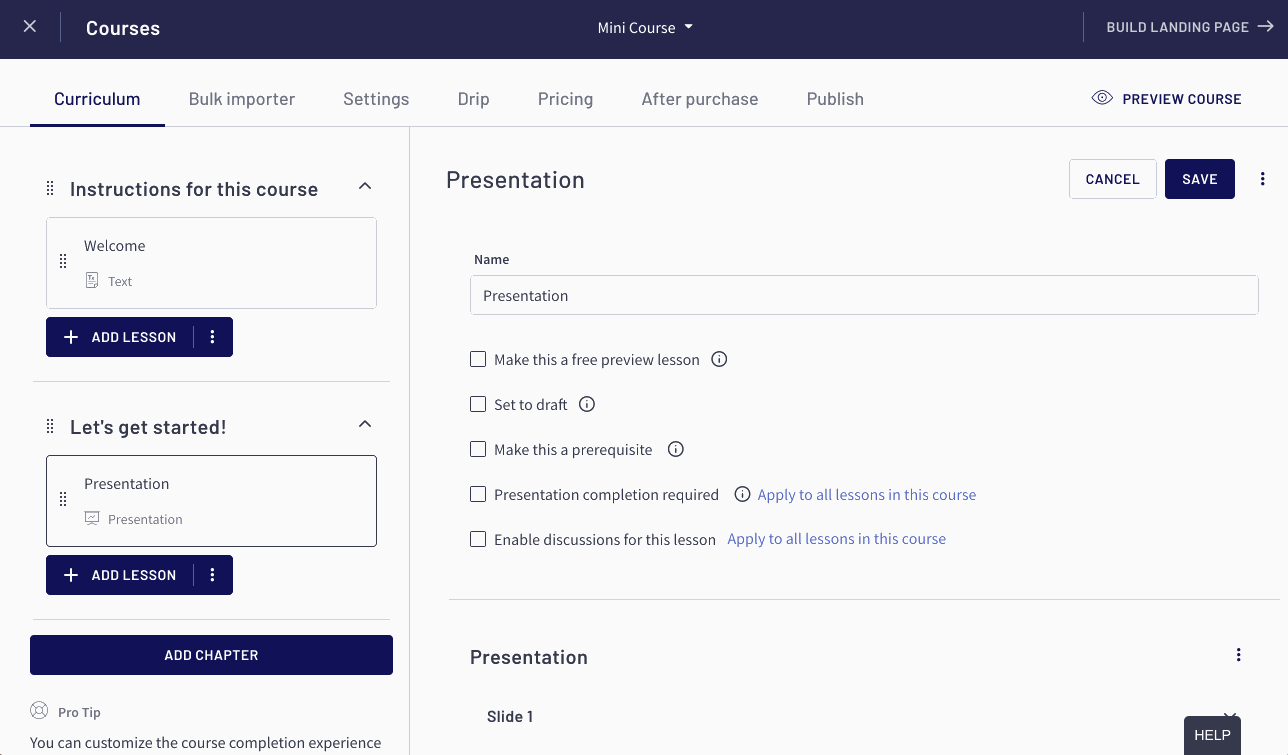
Task: Click inside the Name input field
Action: (864, 295)
